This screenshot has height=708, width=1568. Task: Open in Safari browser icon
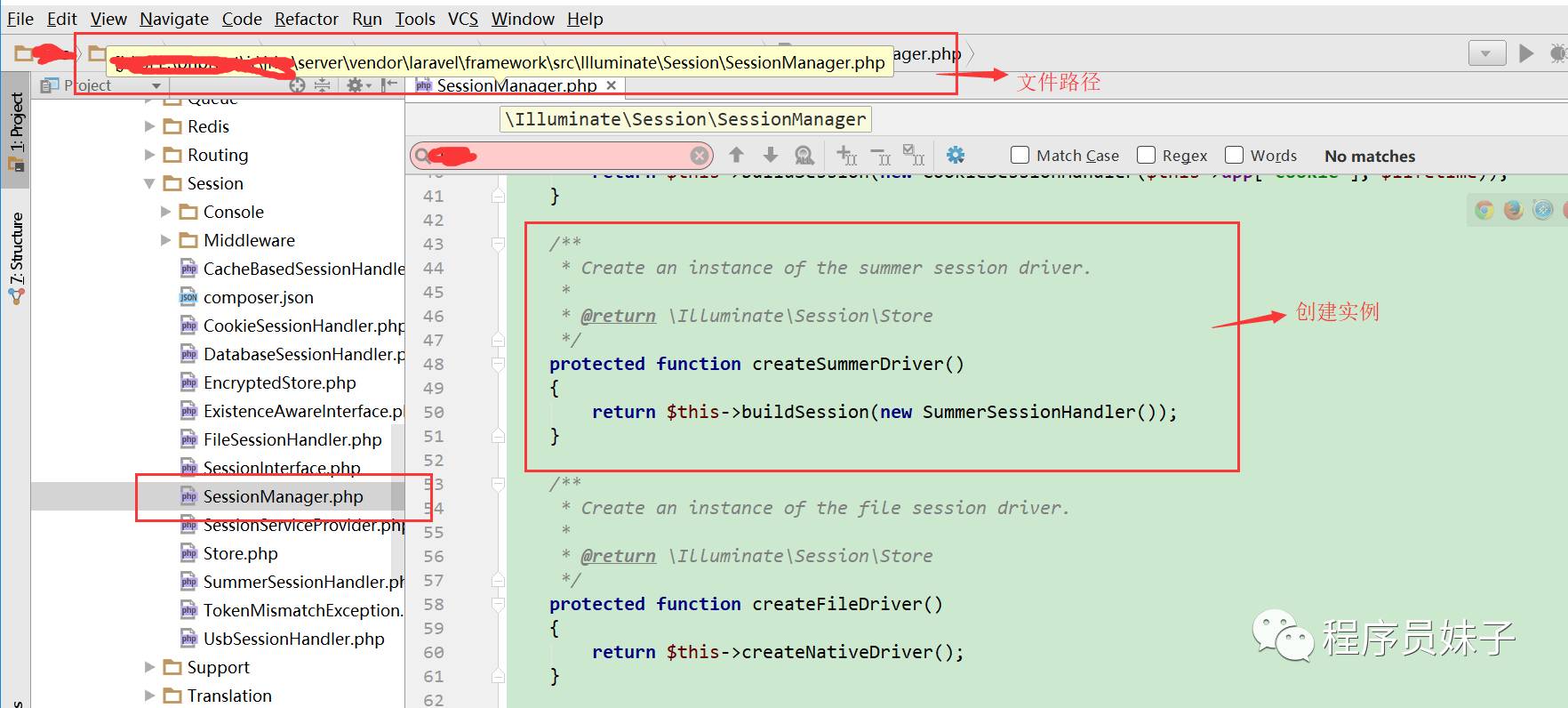1543,210
